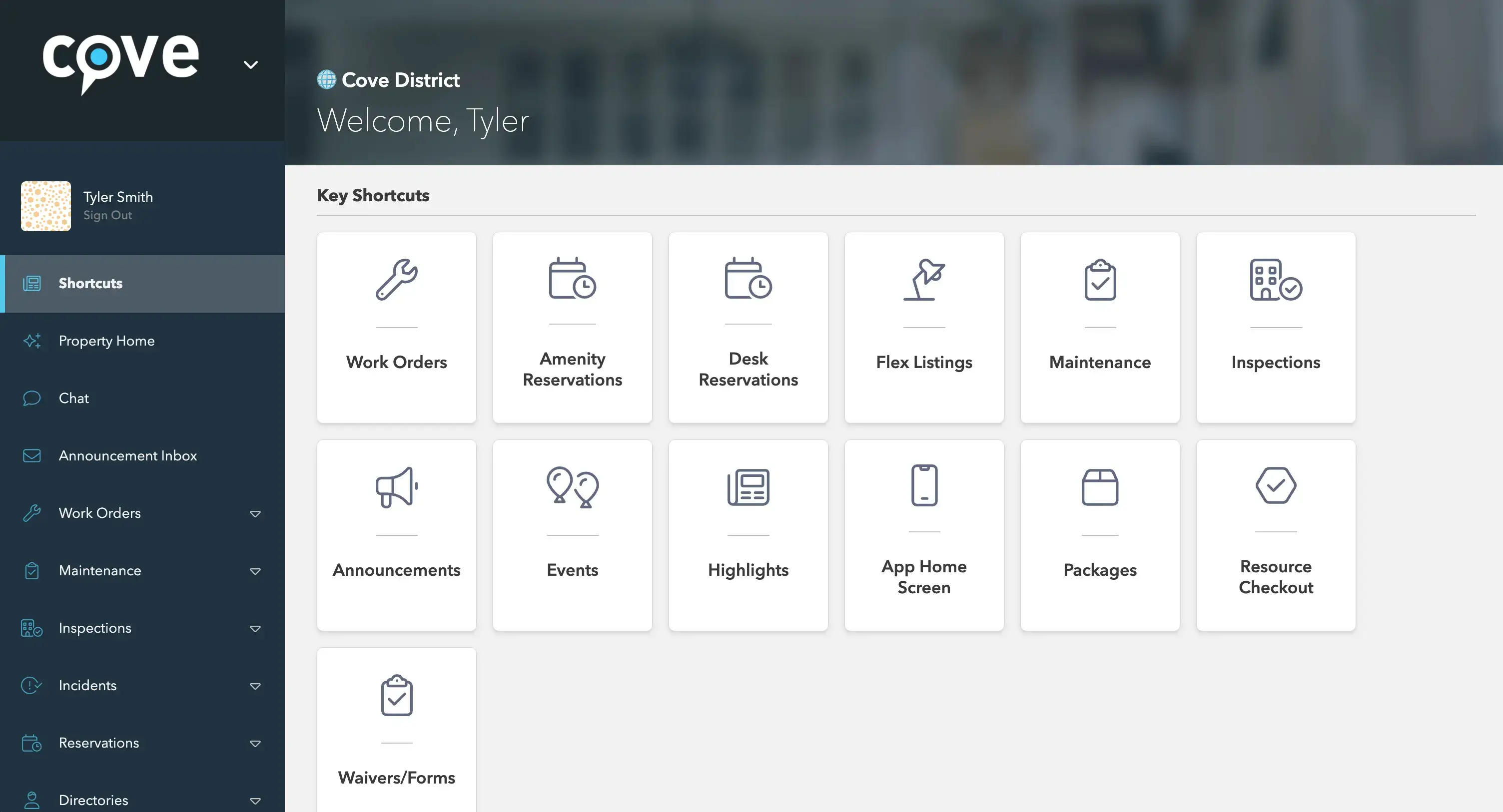
Task: Open the Inspections building icon tile
Action: 1276,327
